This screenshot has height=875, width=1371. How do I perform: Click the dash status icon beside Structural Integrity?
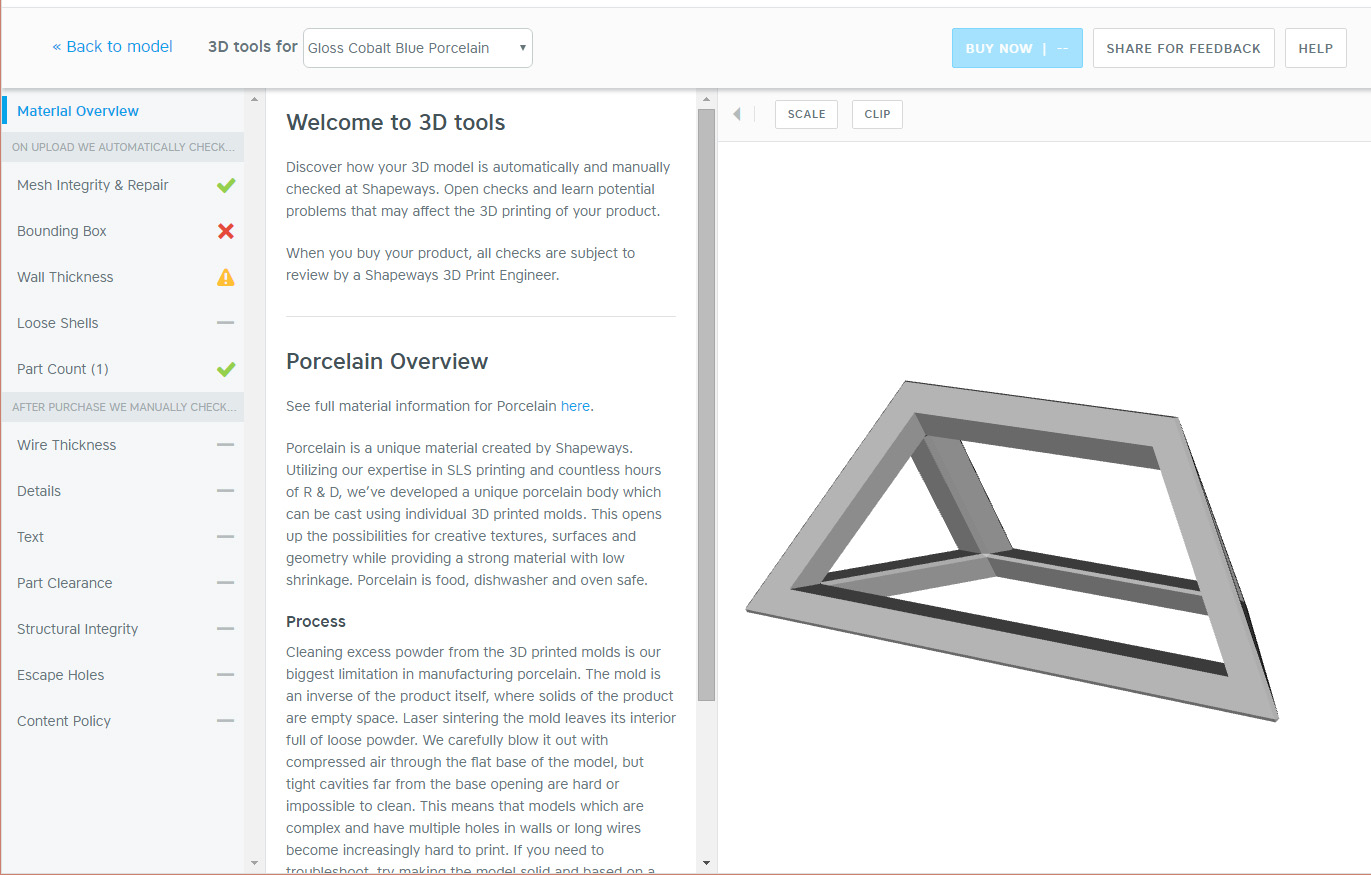(226, 629)
